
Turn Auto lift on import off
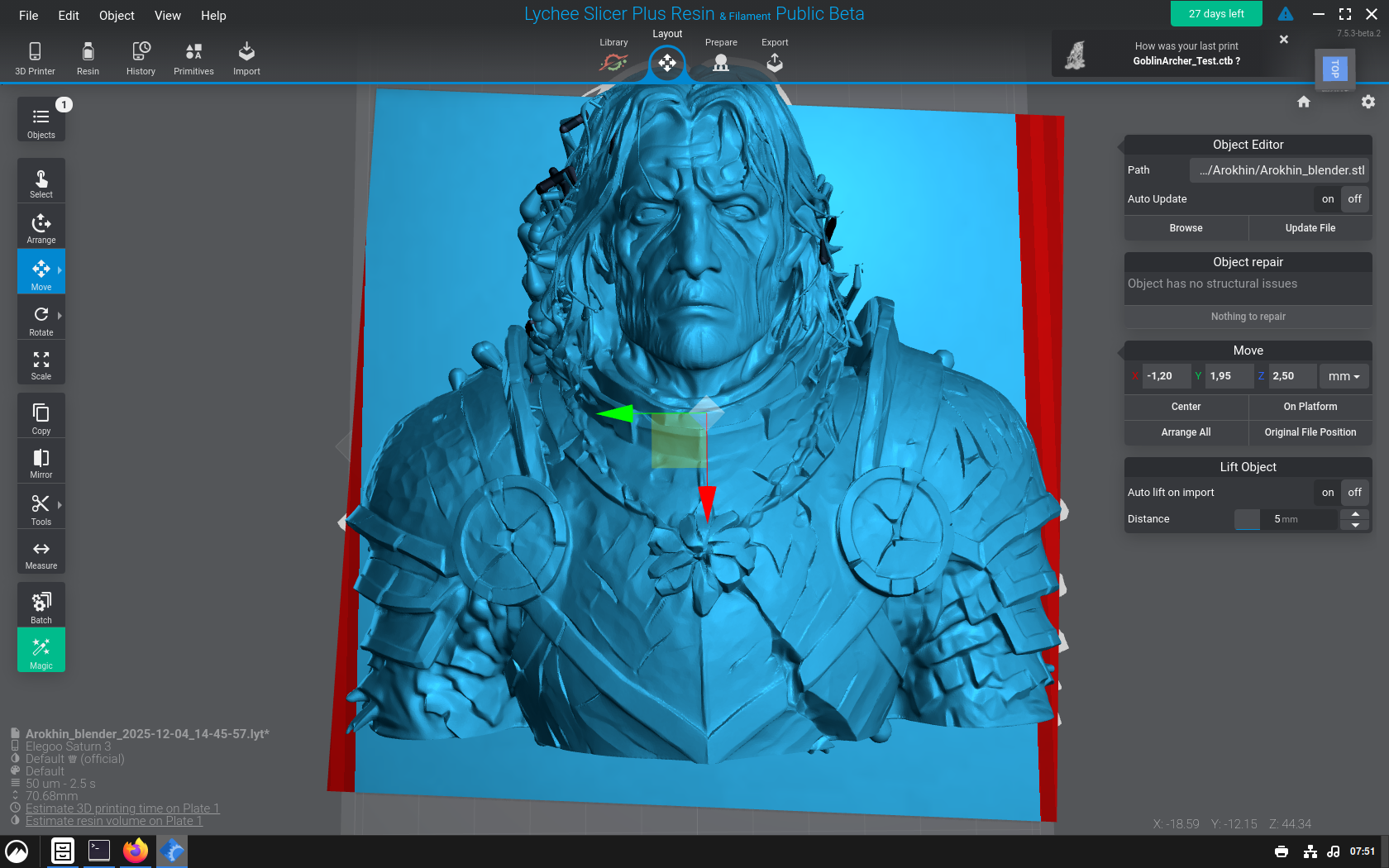1354,493
